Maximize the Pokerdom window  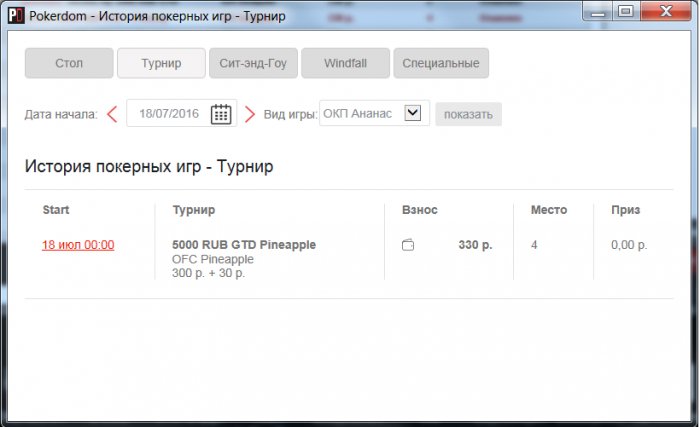pyautogui.click(x=626, y=11)
